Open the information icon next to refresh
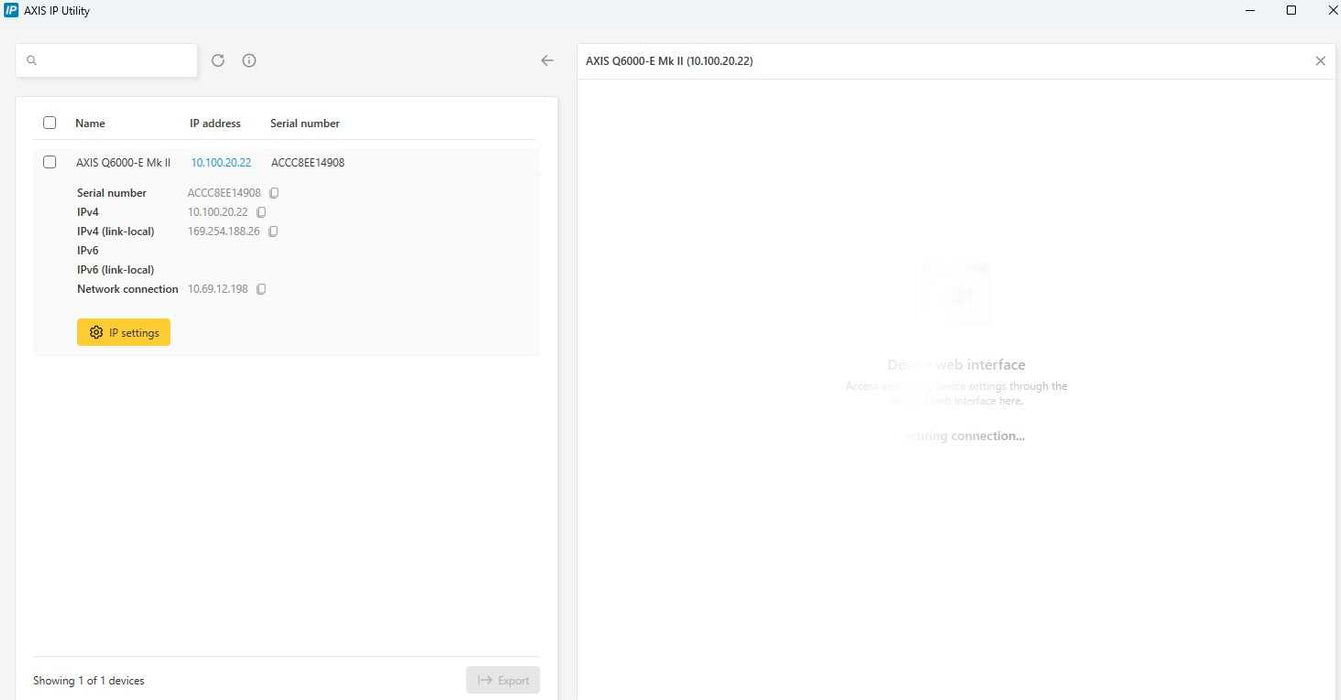 click(x=249, y=60)
